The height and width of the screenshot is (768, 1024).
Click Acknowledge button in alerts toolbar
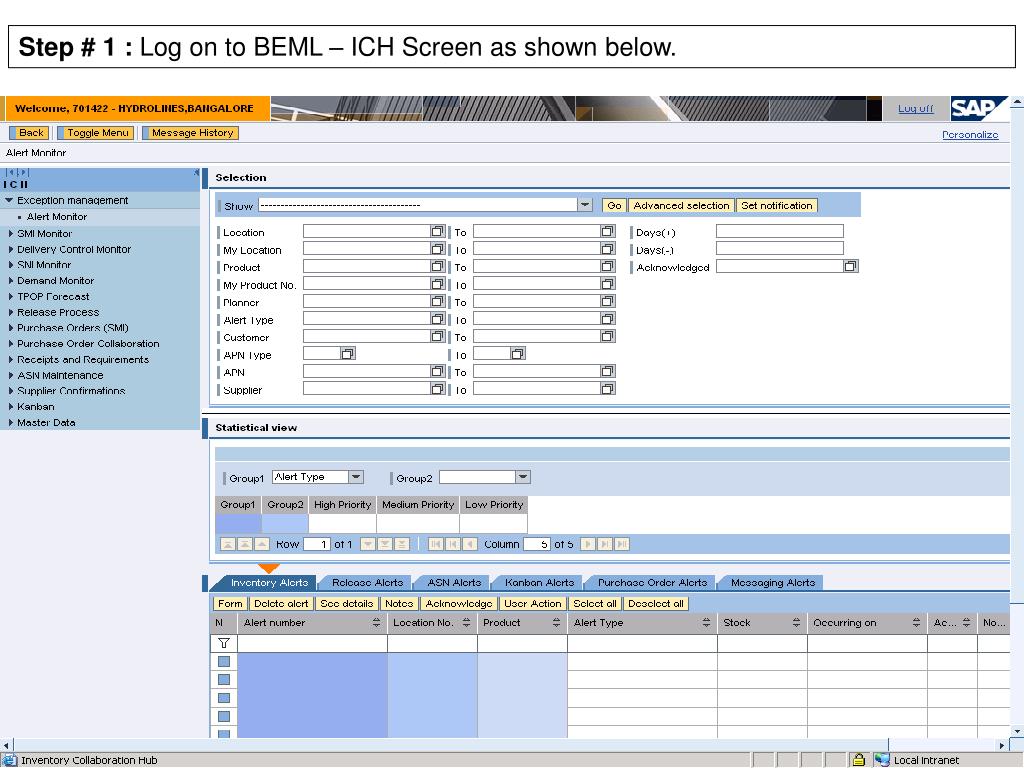458,603
